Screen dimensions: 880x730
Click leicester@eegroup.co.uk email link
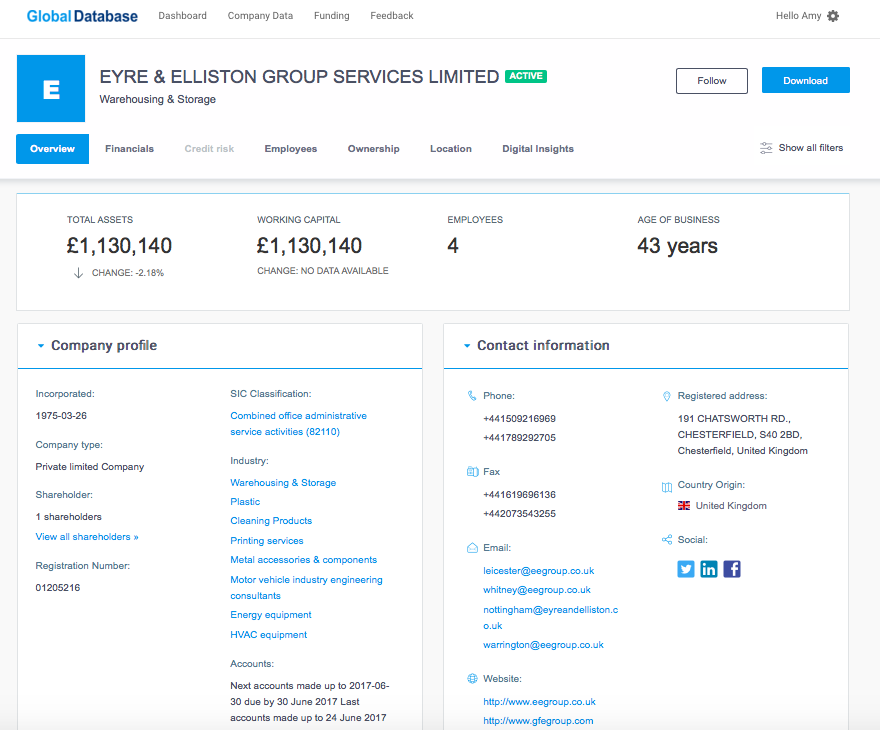tap(538, 571)
